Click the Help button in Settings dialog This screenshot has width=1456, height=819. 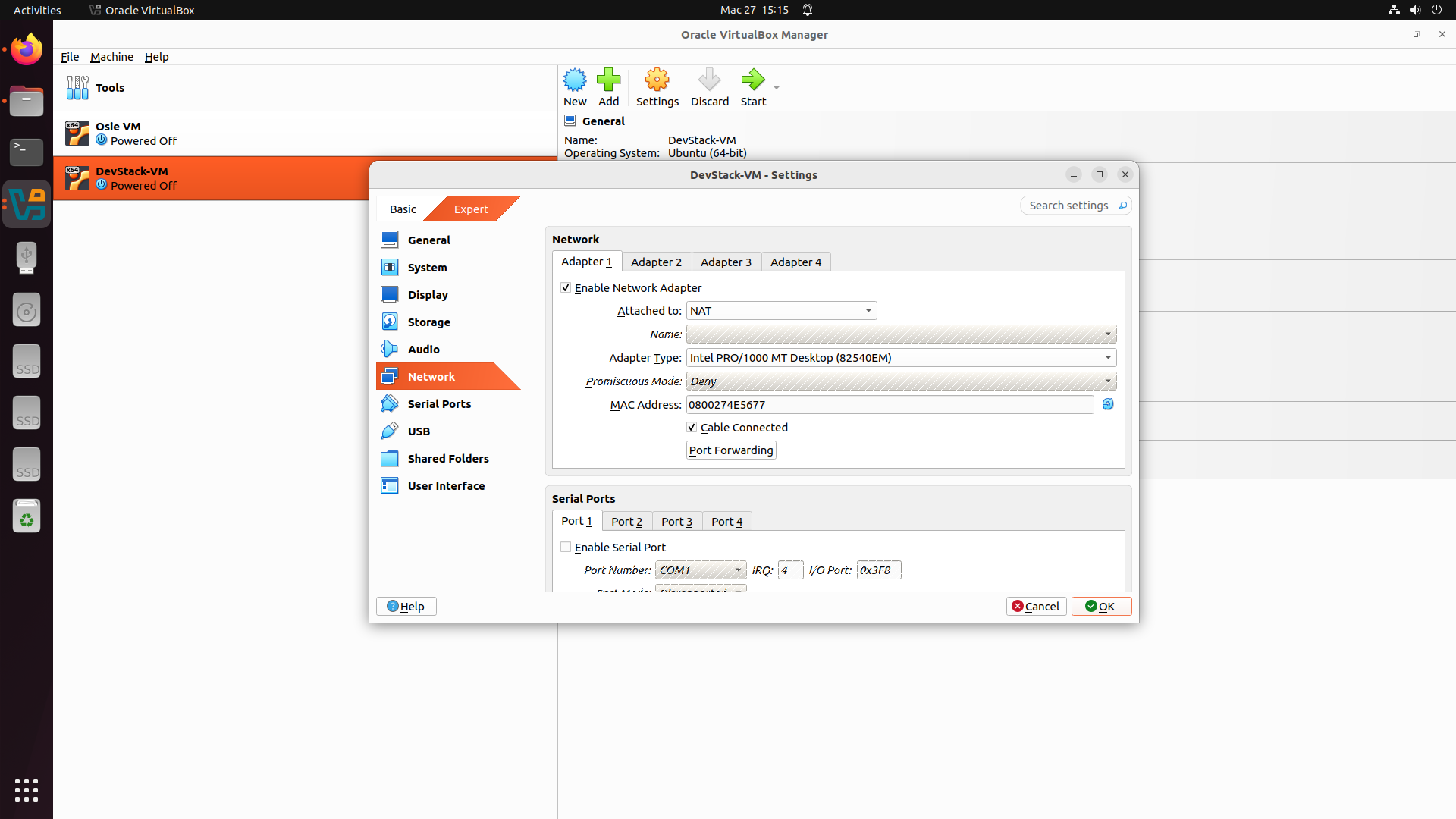click(x=406, y=606)
